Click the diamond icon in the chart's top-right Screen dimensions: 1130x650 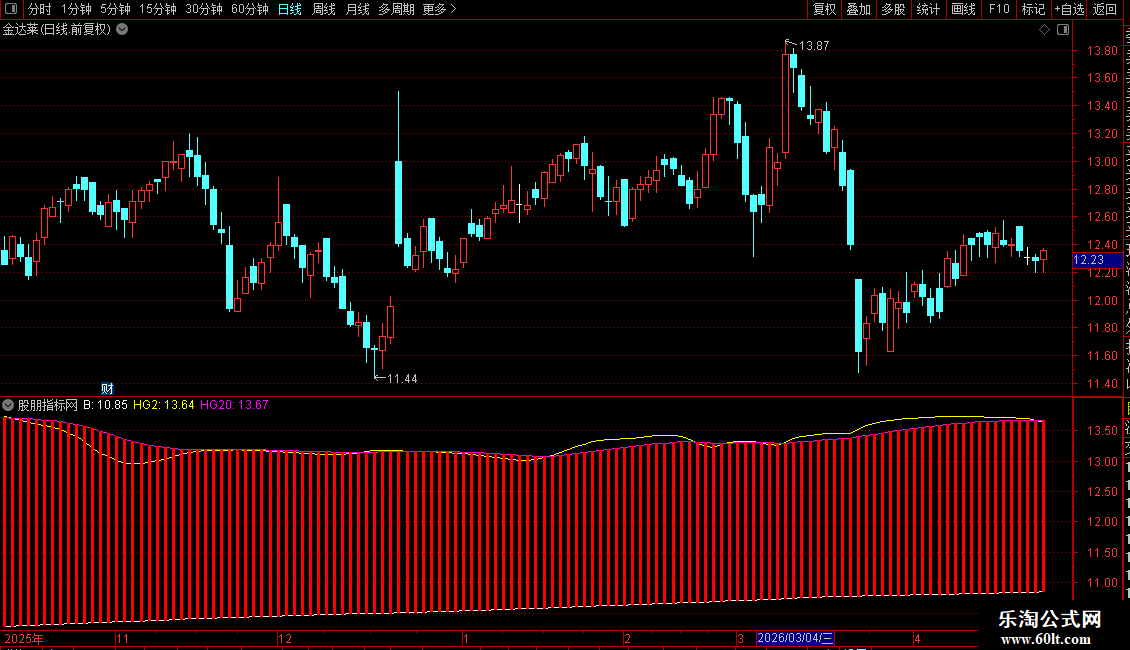[1044, 30]
